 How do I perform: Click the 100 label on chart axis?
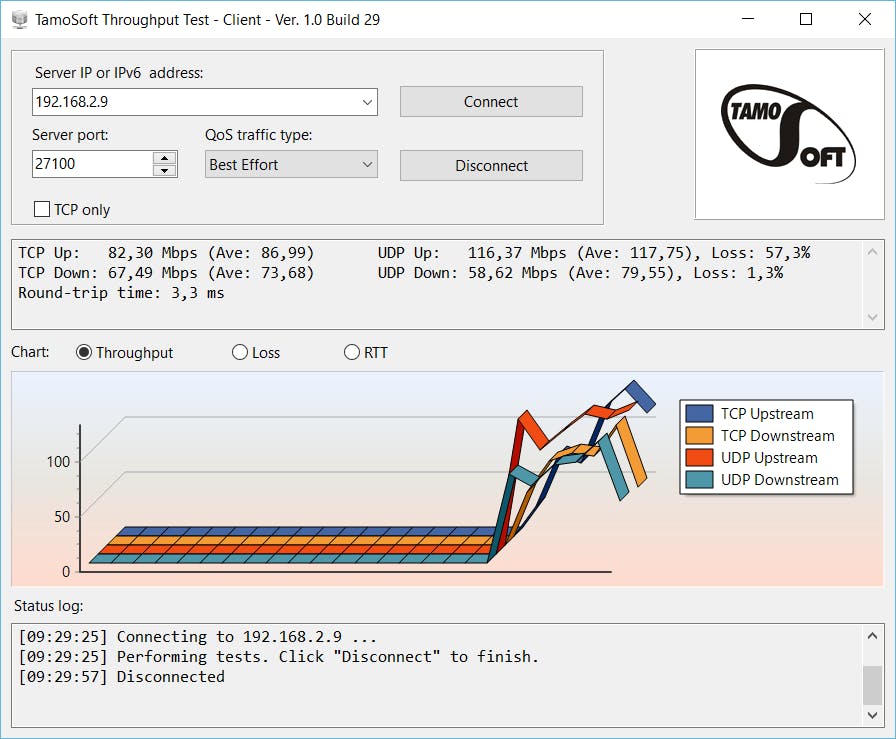pyautogui.click(x=58, y=461)
